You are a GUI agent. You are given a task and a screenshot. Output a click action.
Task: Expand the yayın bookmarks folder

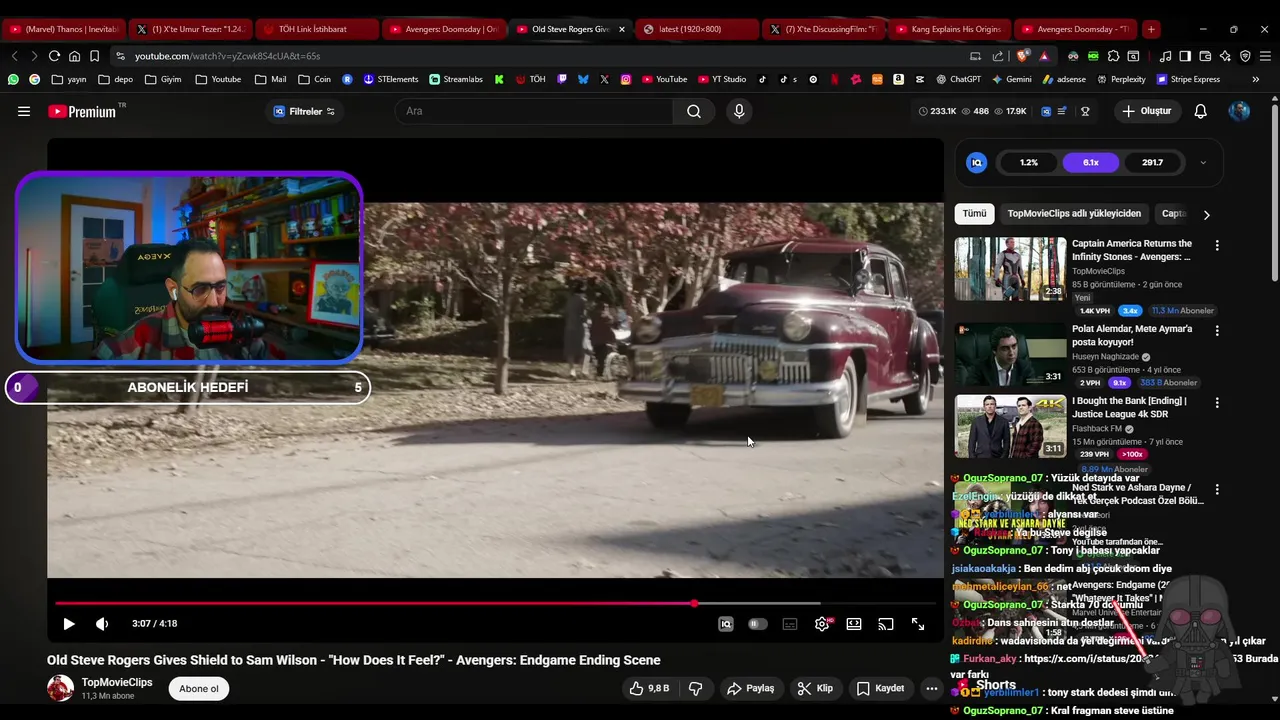pos(69,79)
